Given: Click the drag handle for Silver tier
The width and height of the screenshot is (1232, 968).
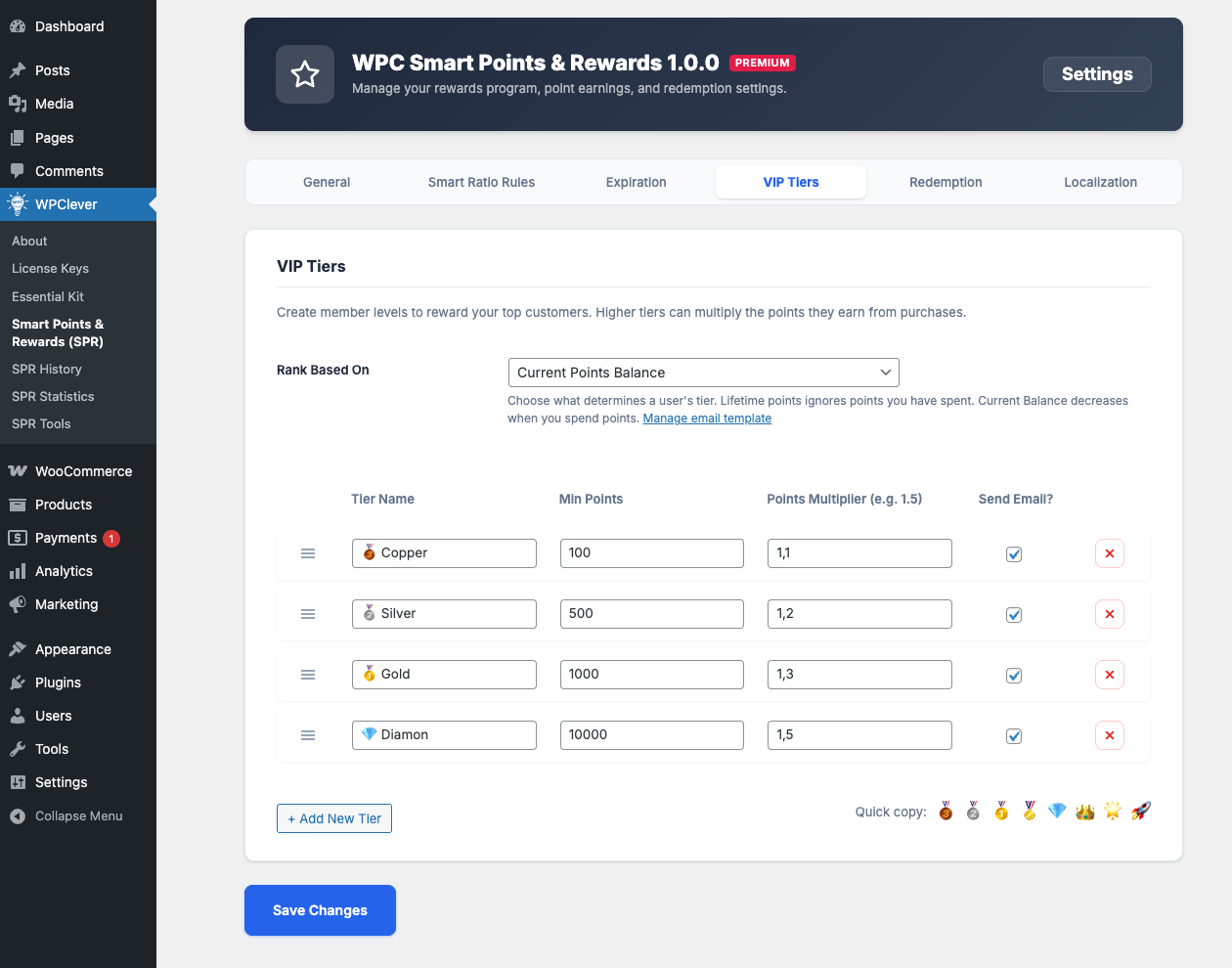Looking at the screenshot, I should click(x=308, y=614).
